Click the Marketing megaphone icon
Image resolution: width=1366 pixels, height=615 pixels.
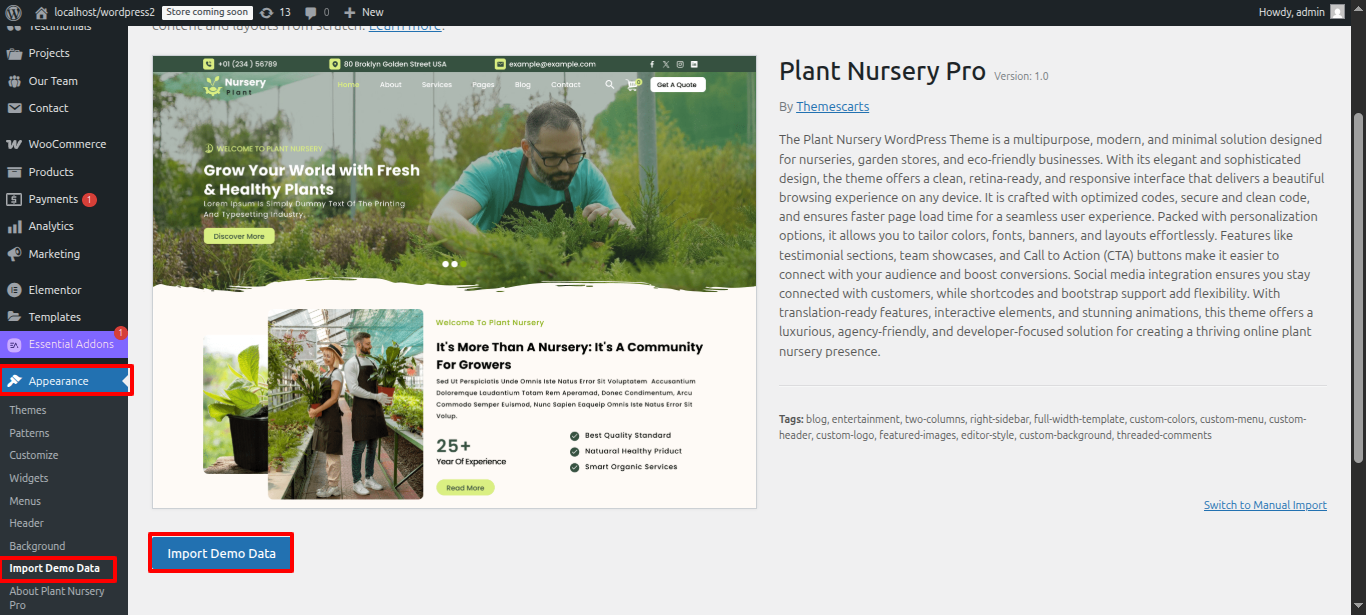coord(14,254)
